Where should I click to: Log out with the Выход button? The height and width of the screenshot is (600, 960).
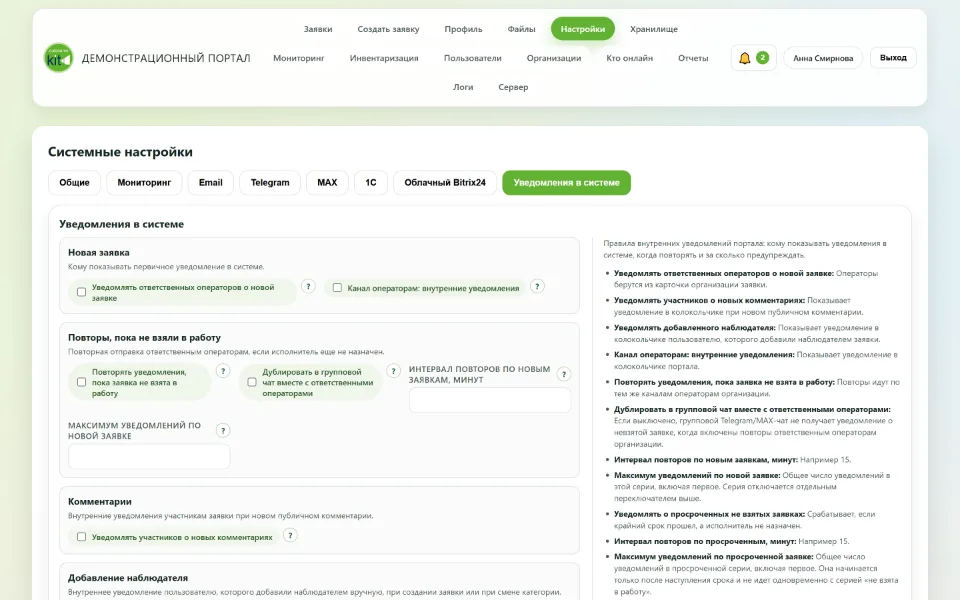(893, 58)
